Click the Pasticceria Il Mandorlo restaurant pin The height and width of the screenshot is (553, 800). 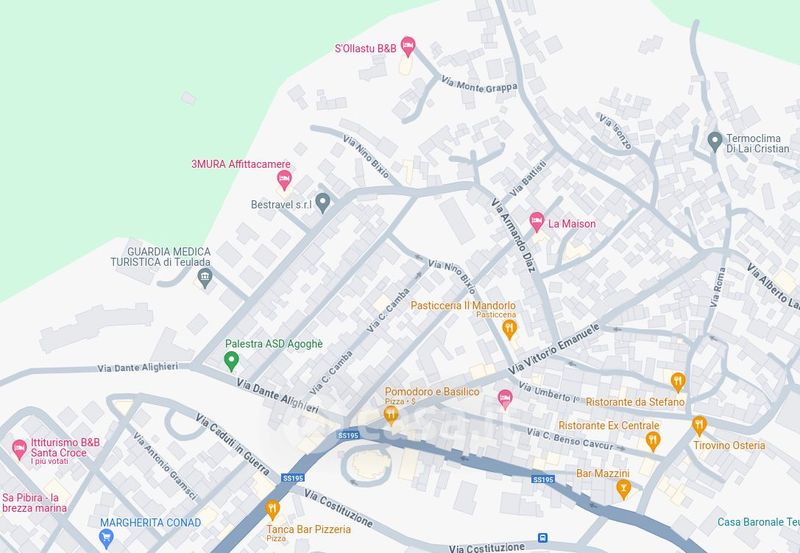[x=509, y=329]
